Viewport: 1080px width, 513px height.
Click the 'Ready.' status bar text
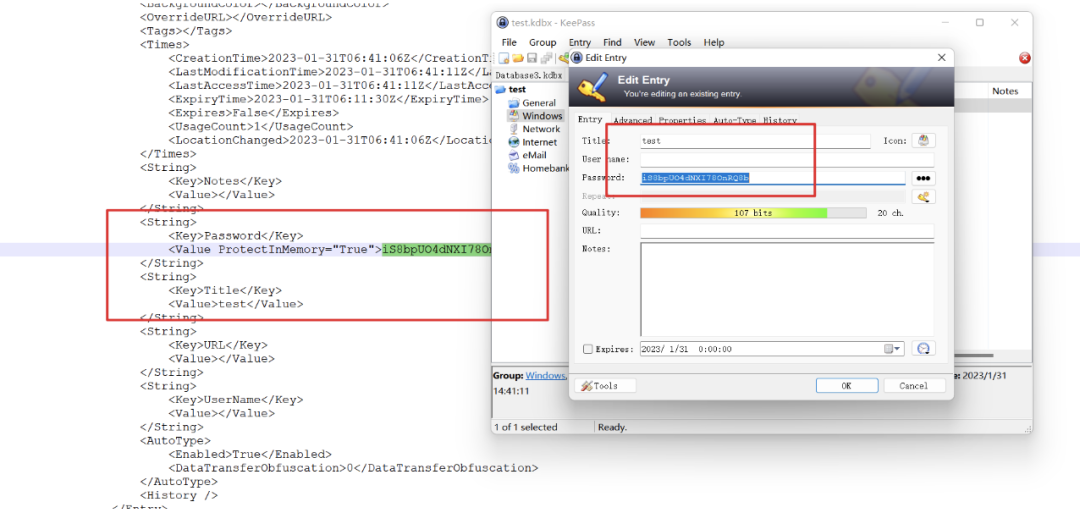612,427
